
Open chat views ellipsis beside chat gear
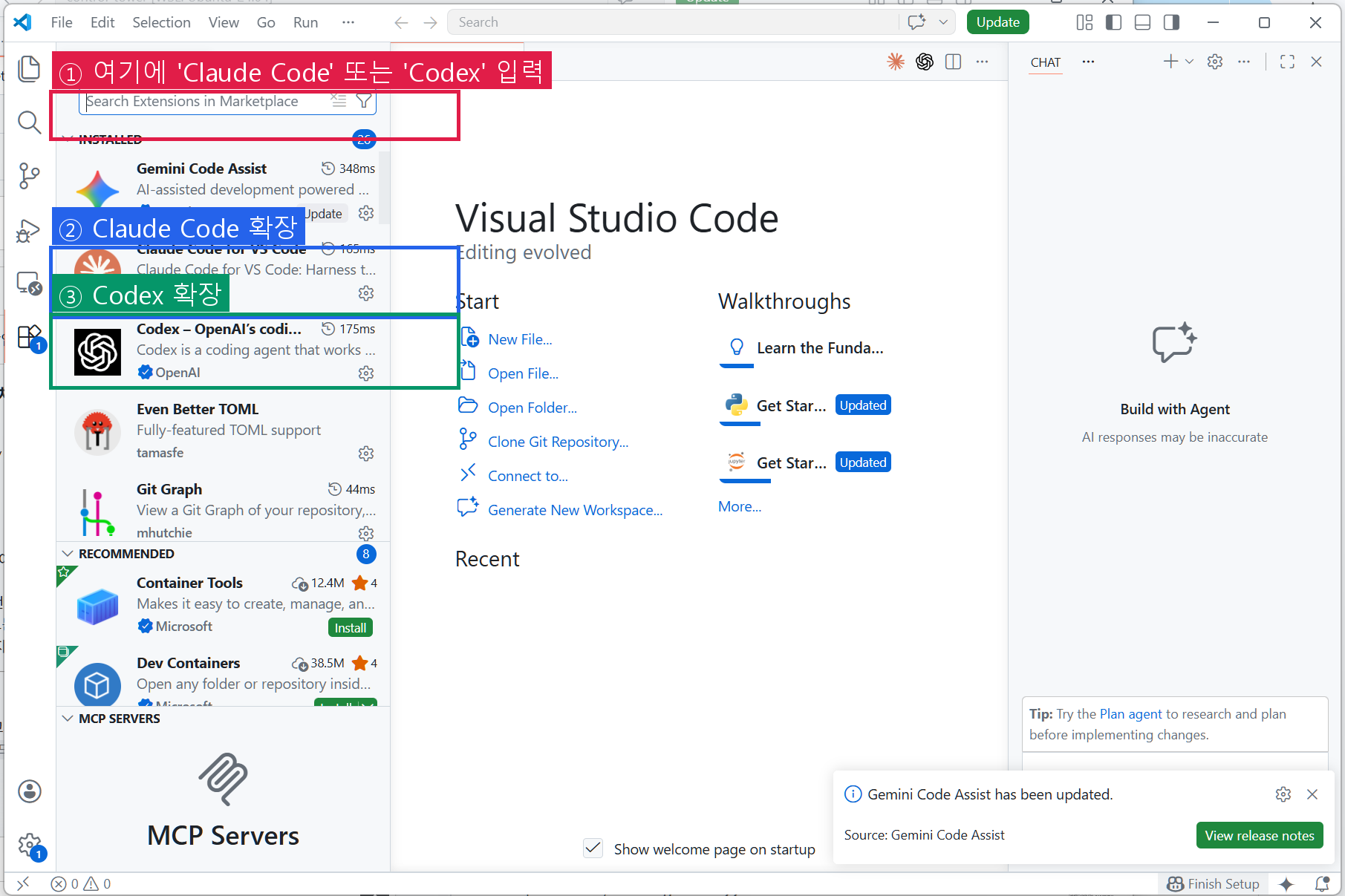tap(1244, 62)
